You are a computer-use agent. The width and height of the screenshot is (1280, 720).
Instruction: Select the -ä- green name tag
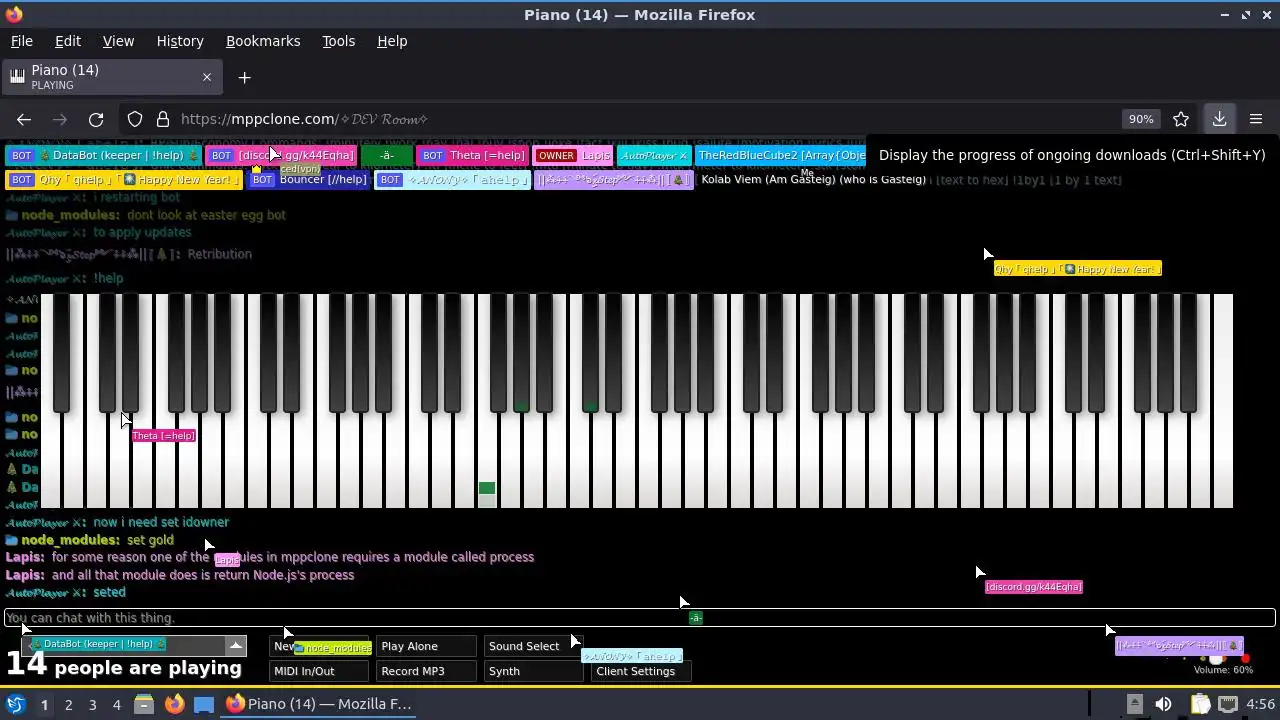coord(386,155)
